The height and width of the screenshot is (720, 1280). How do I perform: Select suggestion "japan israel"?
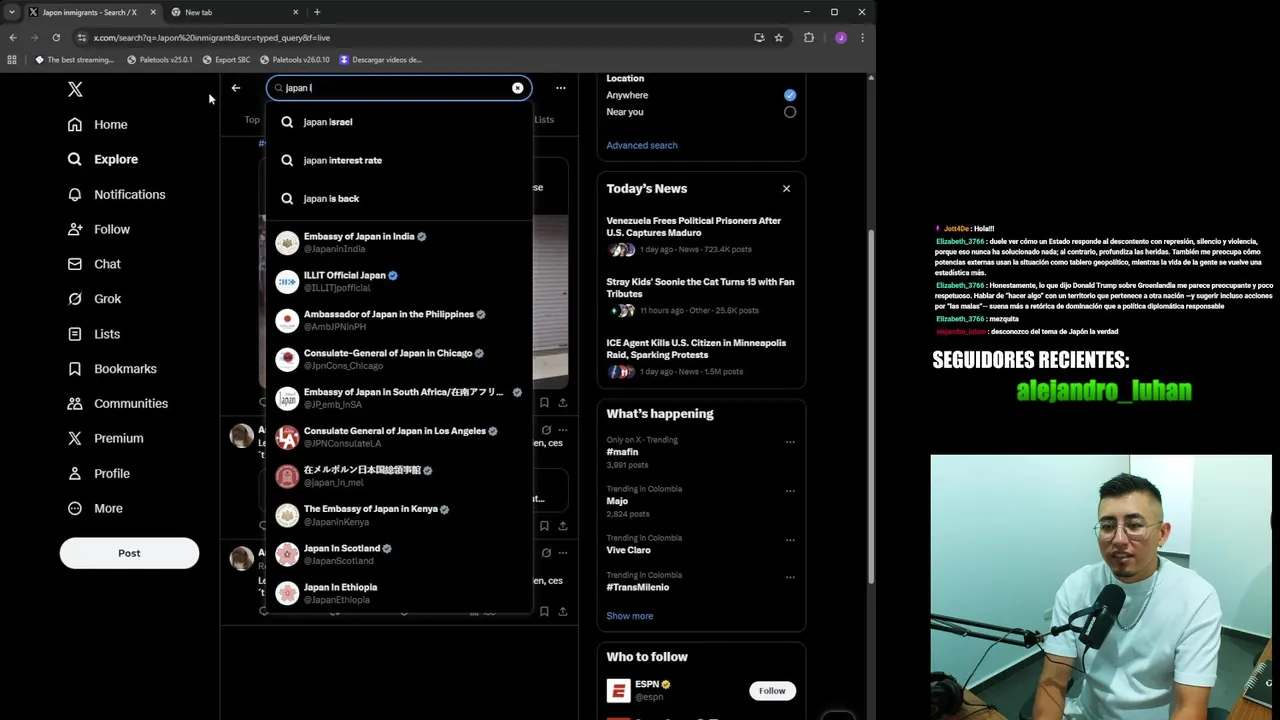click(398, 122)
